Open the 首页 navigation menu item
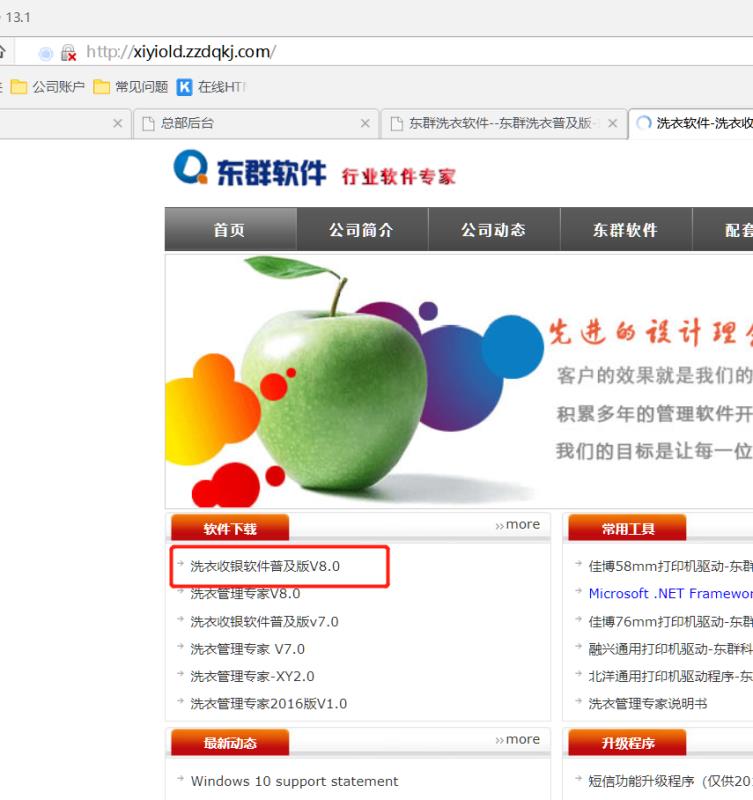753x800 pixels. [x=230, y=230]
